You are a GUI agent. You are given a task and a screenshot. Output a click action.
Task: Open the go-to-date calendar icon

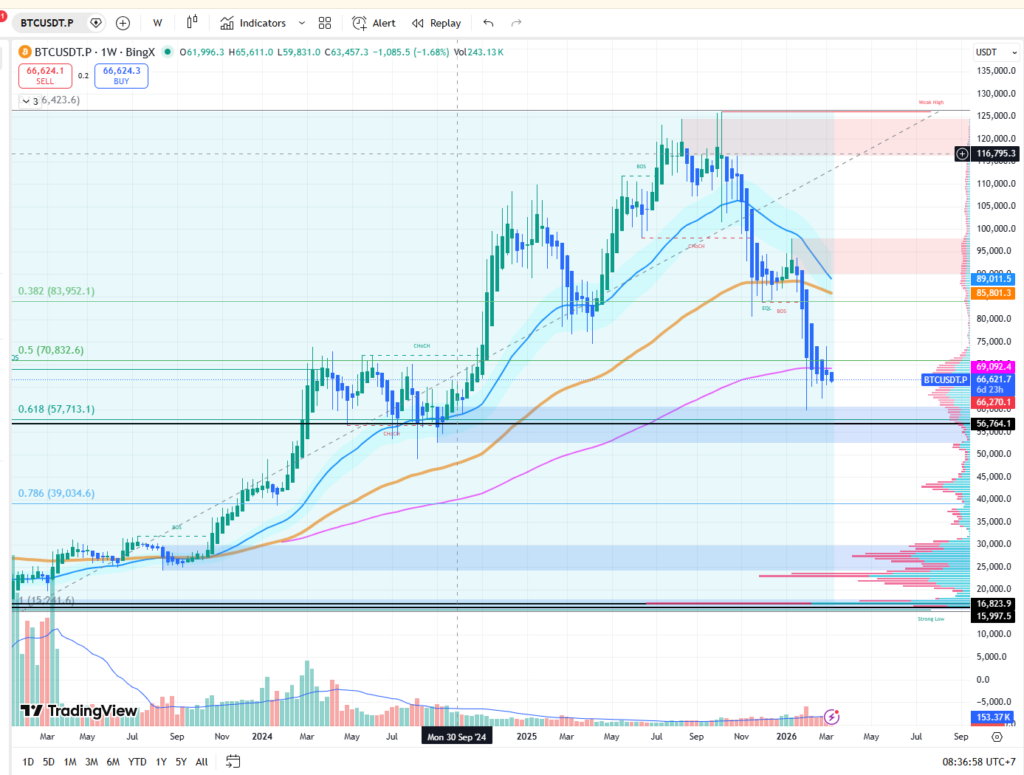232,761
